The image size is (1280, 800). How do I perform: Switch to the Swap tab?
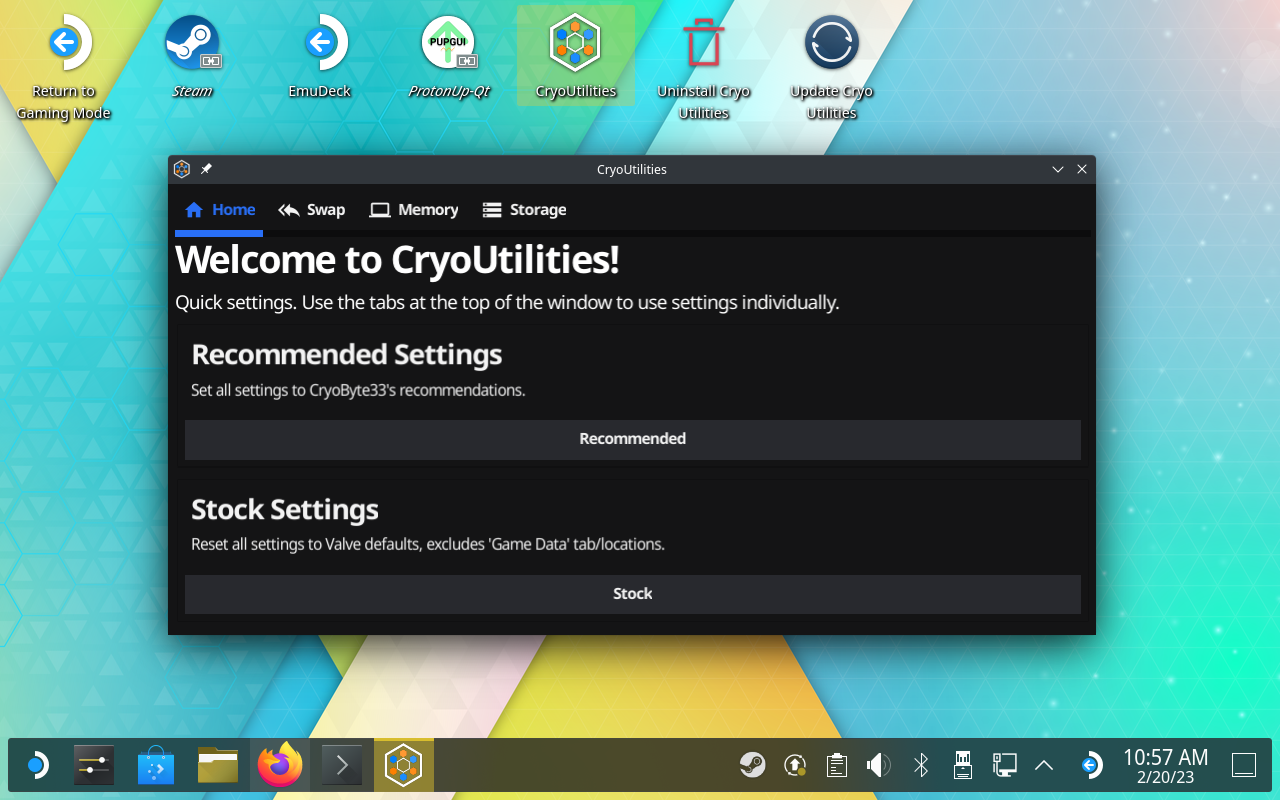312,210
